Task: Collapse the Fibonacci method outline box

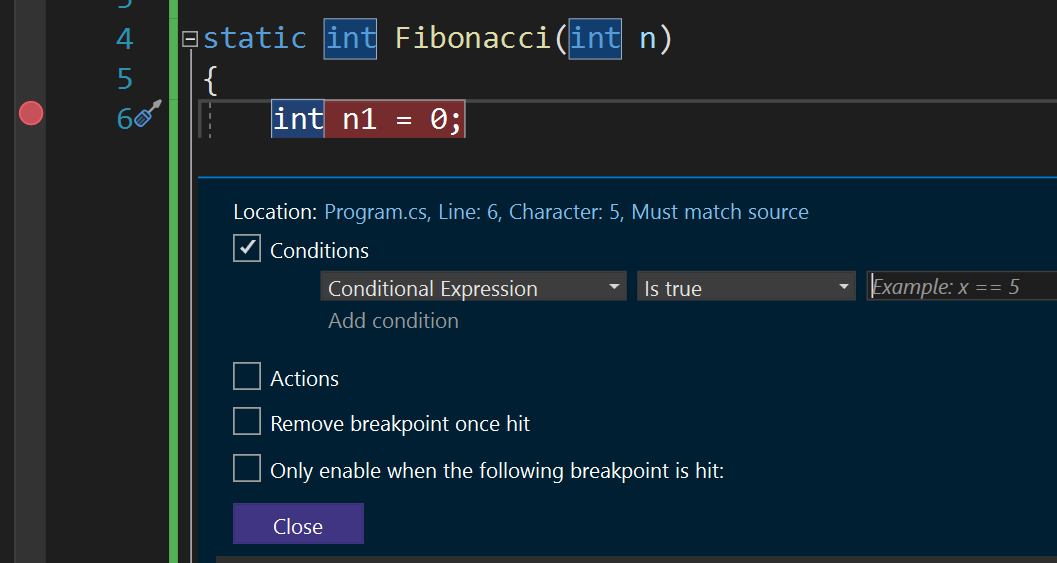Action: click(190, 40)
